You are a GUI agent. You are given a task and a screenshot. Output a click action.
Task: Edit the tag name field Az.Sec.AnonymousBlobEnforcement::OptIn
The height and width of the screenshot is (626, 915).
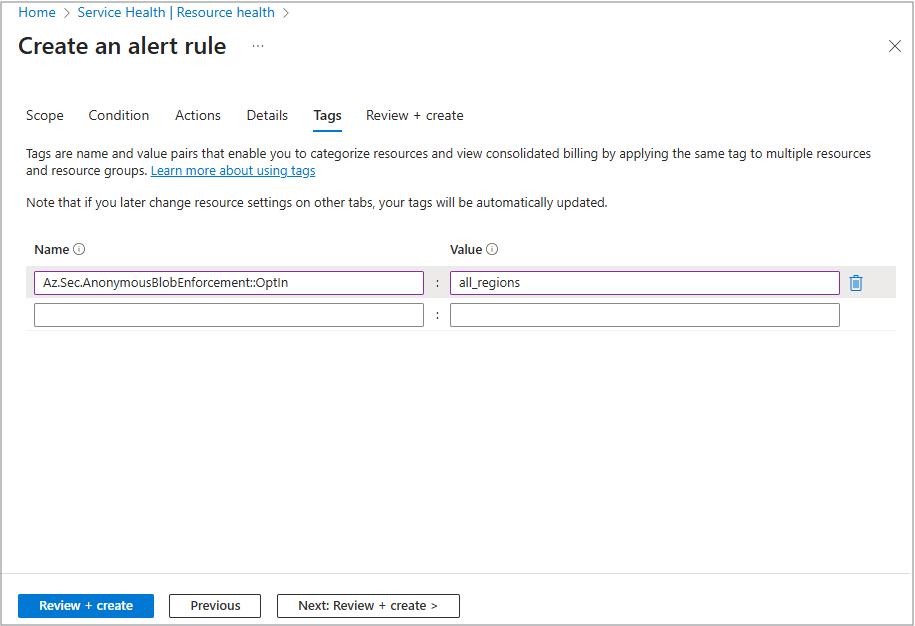click(229, 283)
